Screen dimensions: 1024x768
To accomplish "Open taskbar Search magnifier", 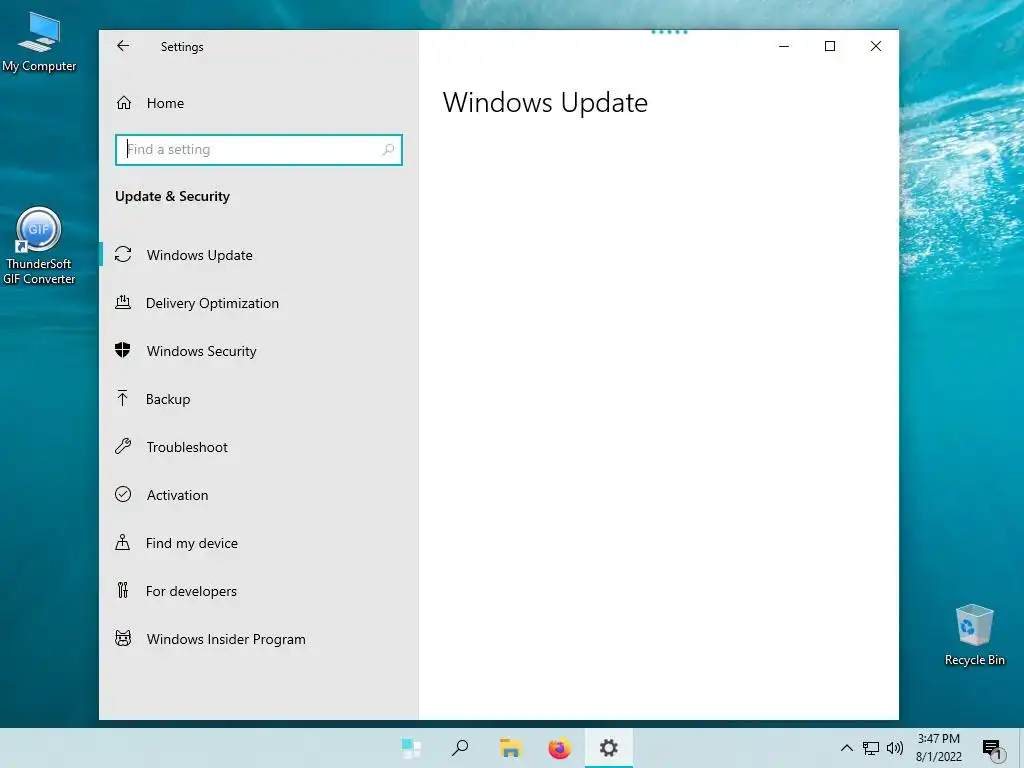I will (460, 748).
